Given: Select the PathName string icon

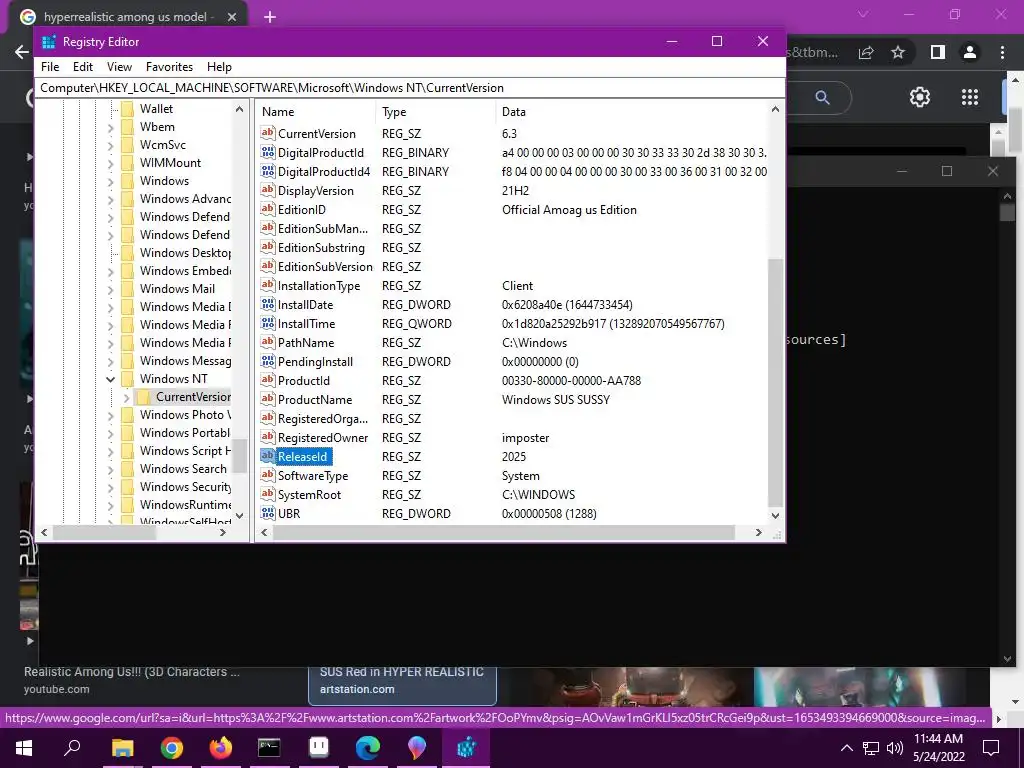Looking at the screenshot, I should (x=268, y=342).
